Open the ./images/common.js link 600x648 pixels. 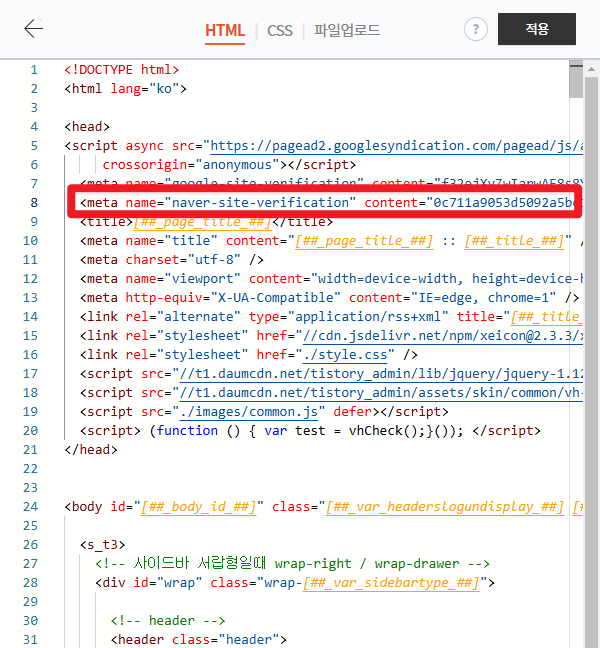point(249,412)
